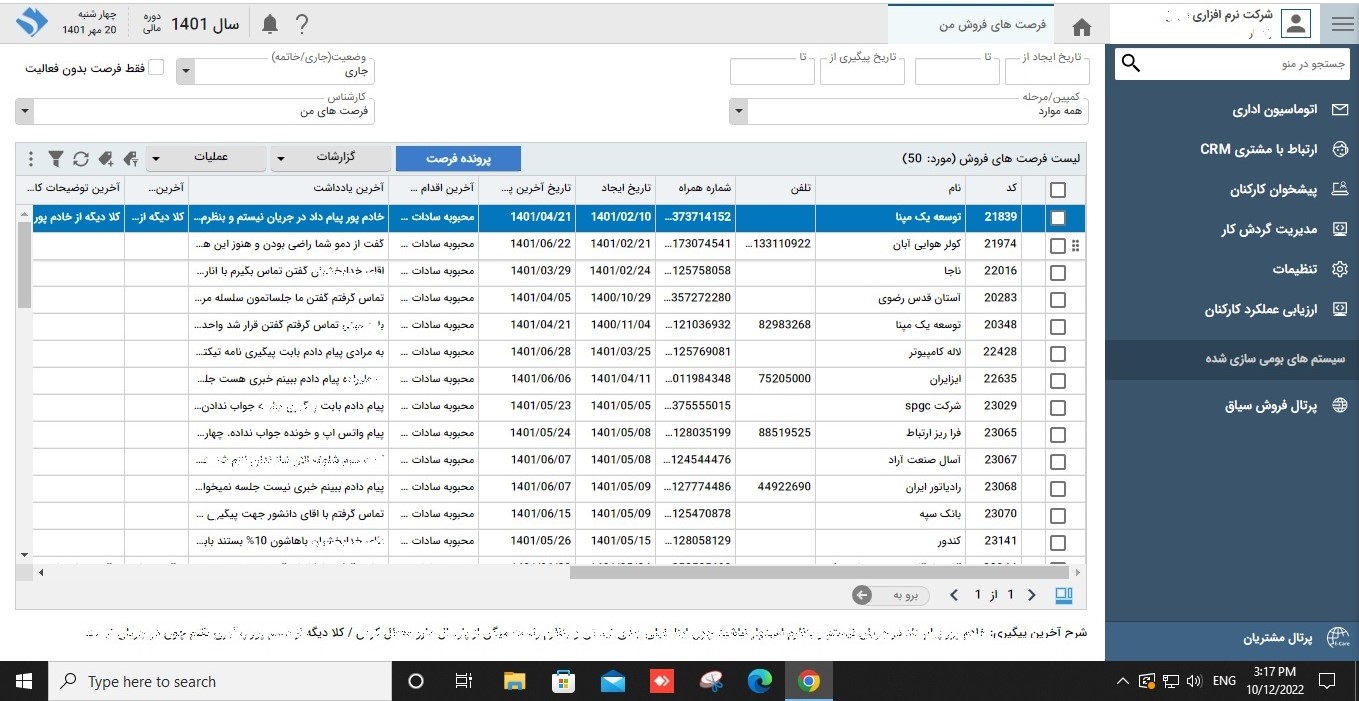Tick the select-all checkbox in the table header
The height and width of the screenshot is (701, 1359).
[1058, 190]
